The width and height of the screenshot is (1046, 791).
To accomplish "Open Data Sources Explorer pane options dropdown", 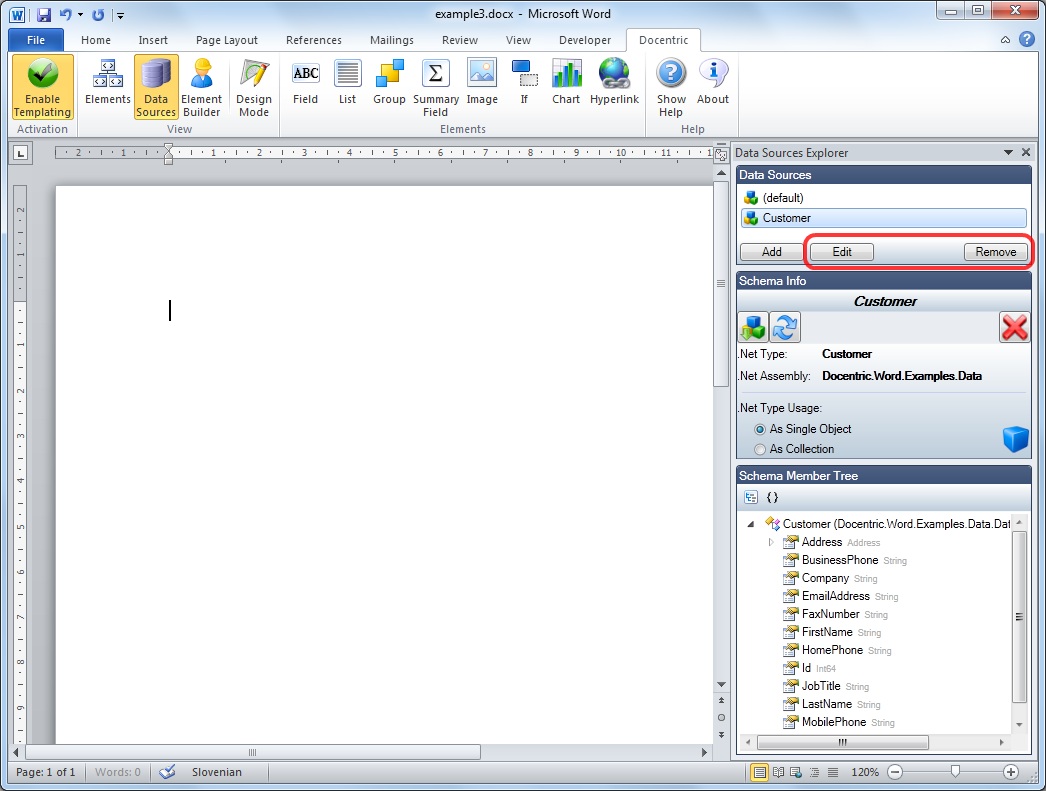I will click(x=1008, y=153).
